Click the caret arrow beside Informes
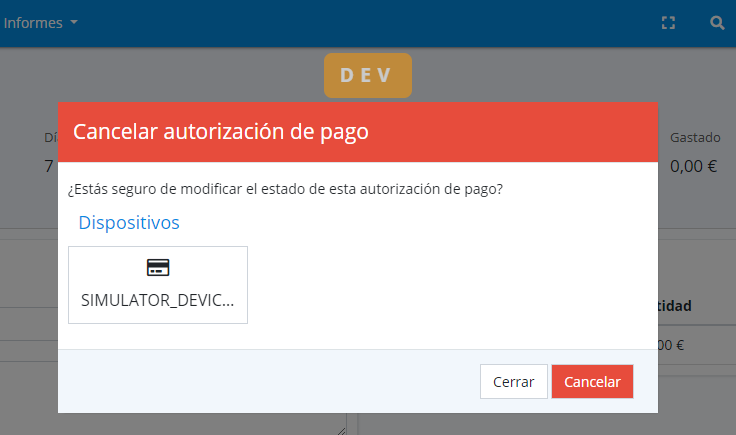Image resolution: width=736 pixels, height=435 pixels. tap(74, 23)
